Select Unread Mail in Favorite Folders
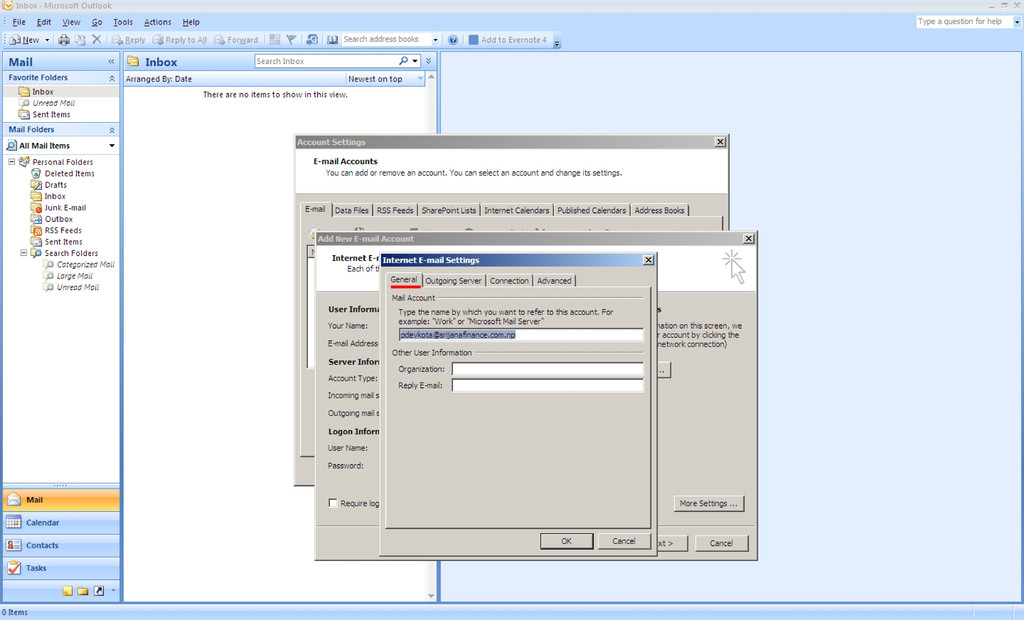 [x=54, y=103]
